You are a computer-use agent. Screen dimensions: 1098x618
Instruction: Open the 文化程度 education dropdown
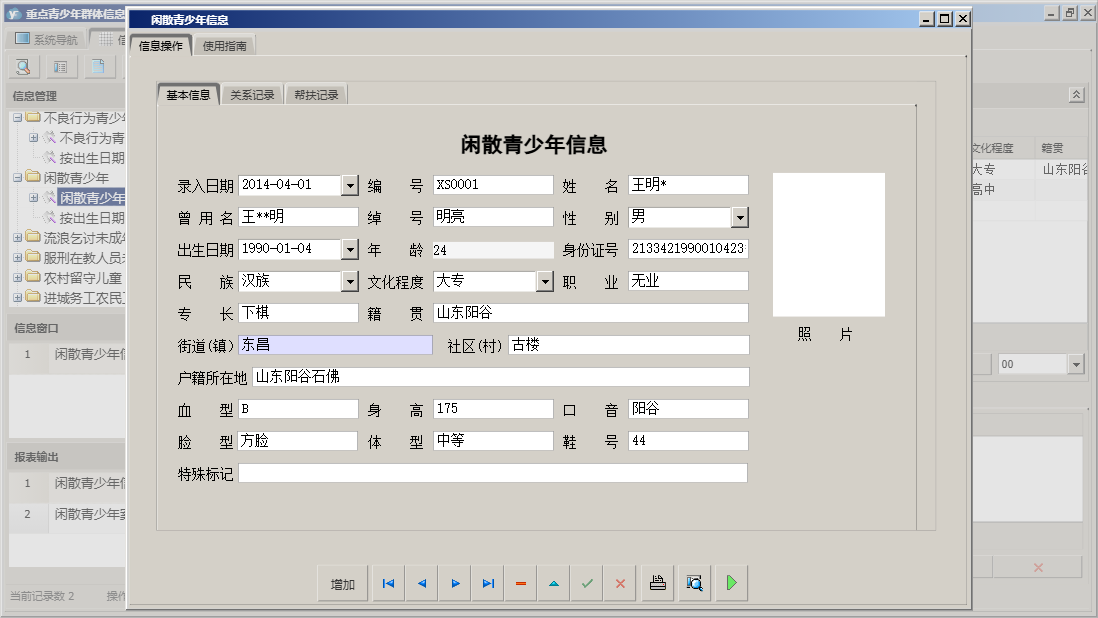(x=545, y=281)
